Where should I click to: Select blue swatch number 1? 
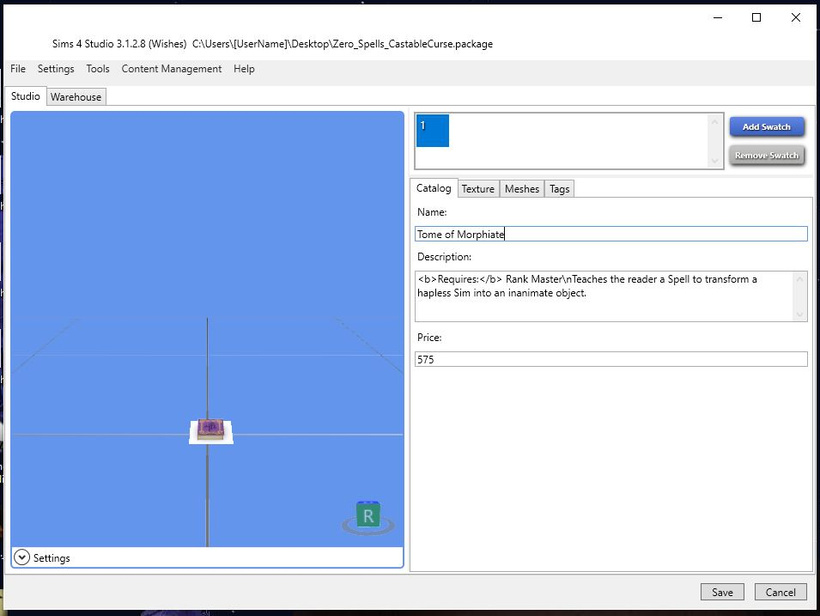click(432, 131)
